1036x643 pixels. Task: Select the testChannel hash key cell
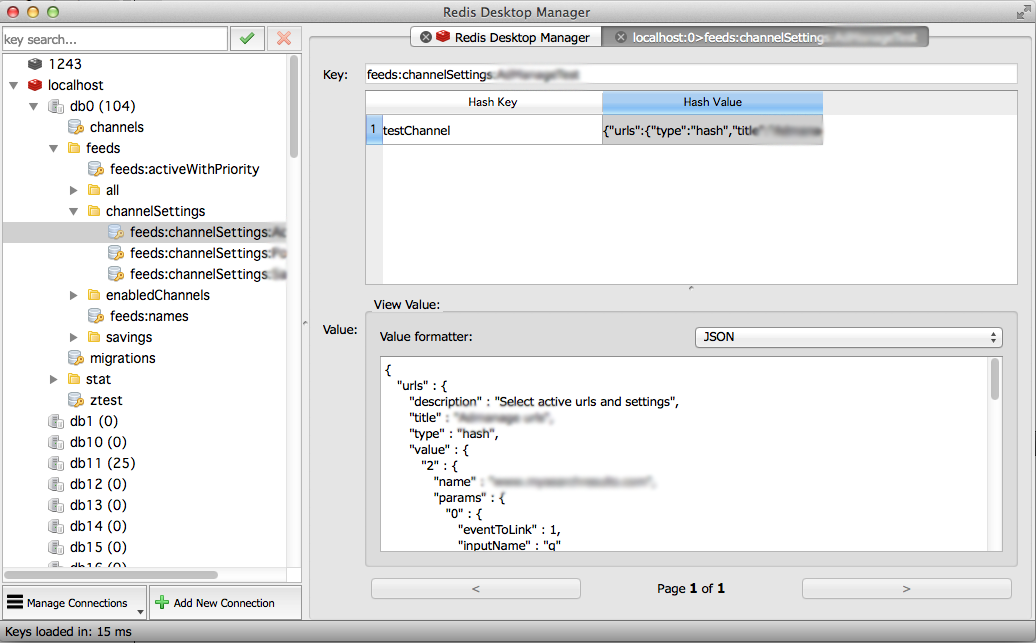click(492, 130)
